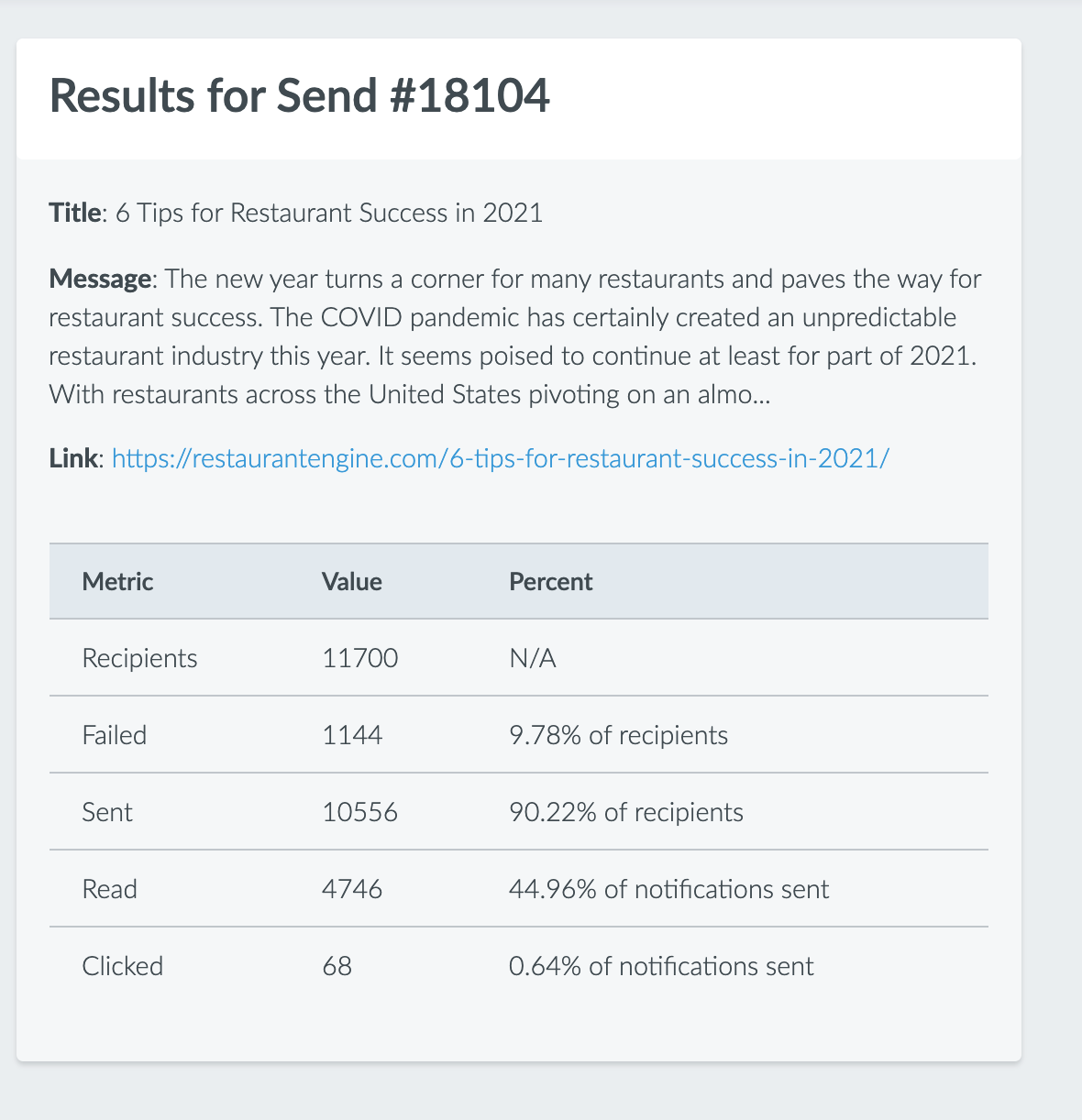Open the restaurantengine.com article link
This screenshot has width=1082, height=1120.
tap(500, 458)
